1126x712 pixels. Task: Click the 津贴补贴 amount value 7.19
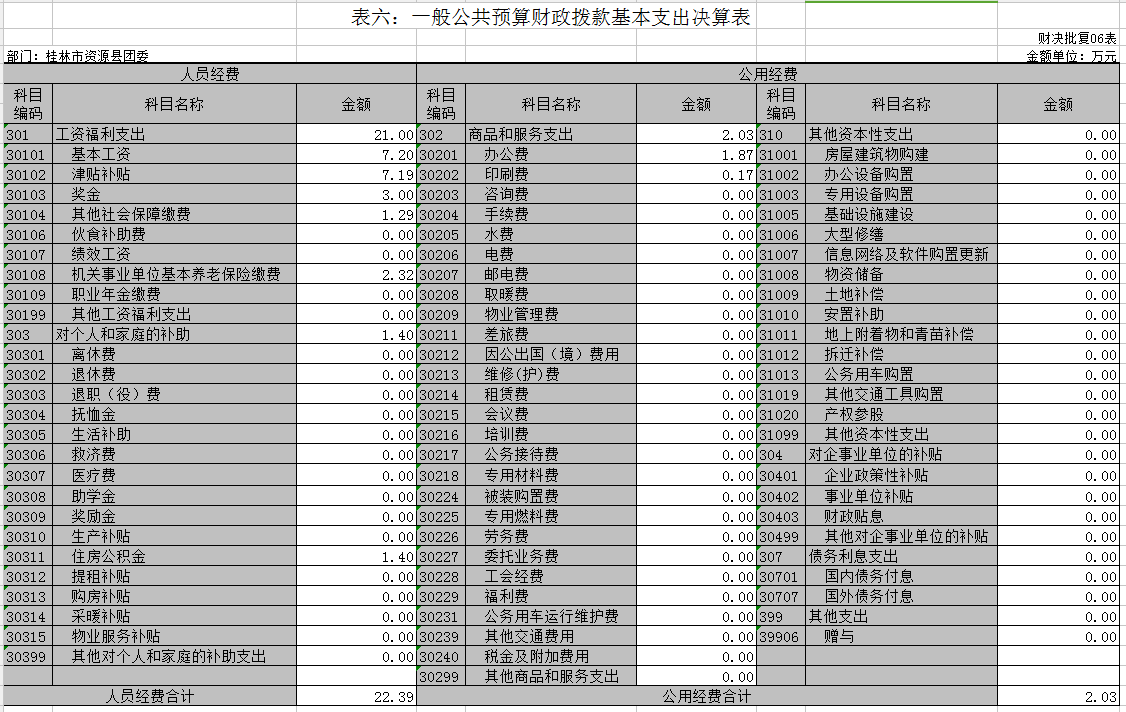356,175
